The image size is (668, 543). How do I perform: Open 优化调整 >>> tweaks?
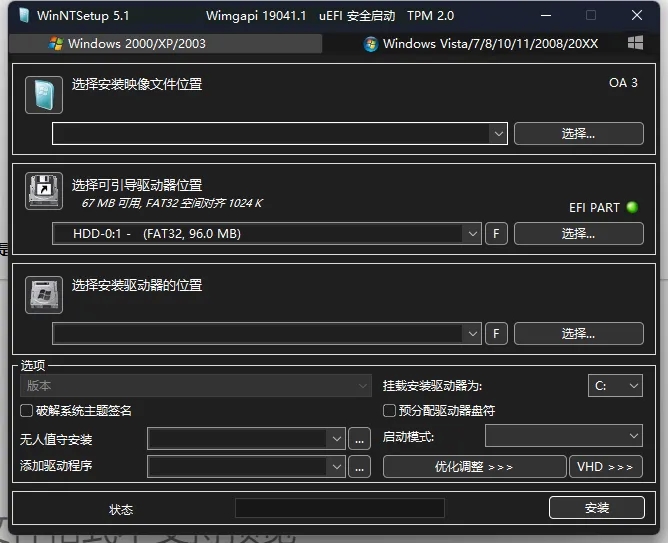coord(474,467)
